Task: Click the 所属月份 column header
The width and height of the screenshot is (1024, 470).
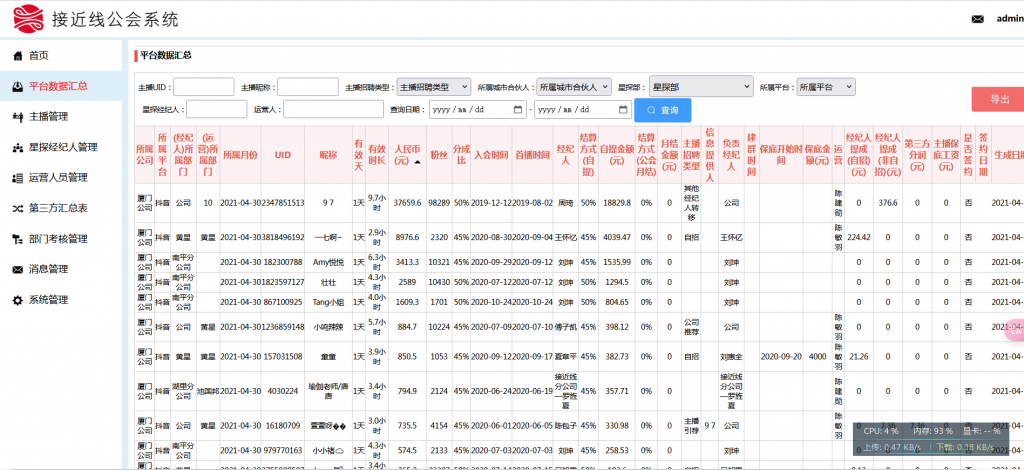Action: coord(240,155)
